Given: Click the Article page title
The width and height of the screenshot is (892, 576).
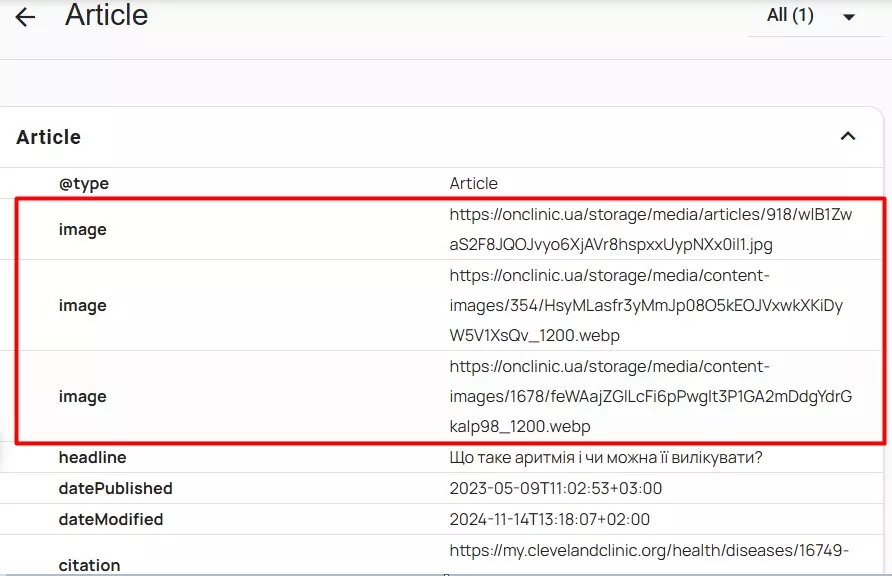Looking at the screenshot, I should click(x=106, y=15).
